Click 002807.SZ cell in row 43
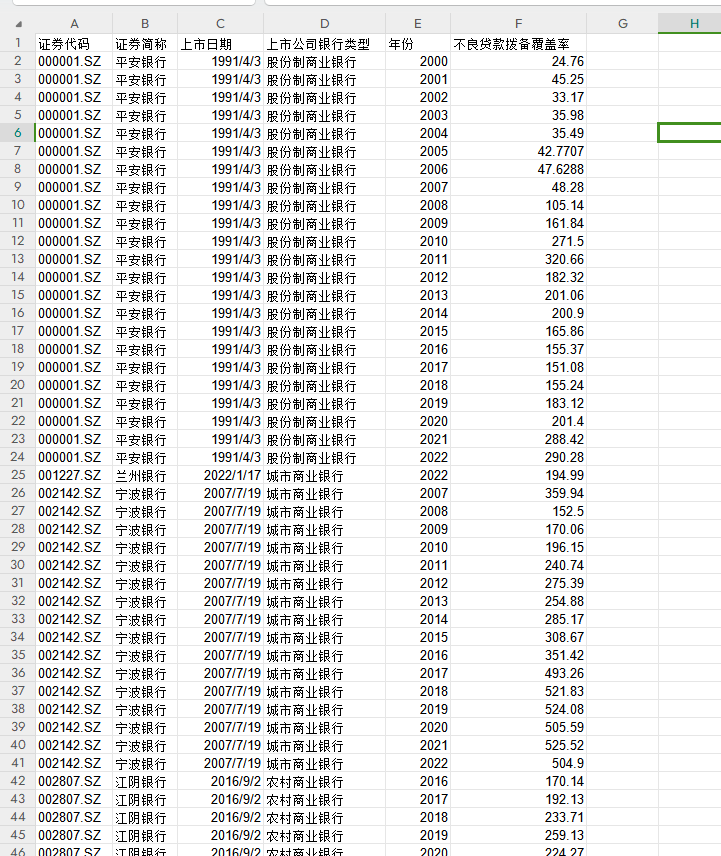The height and width of the screenshot is (856, 721). tap(74, 800)
